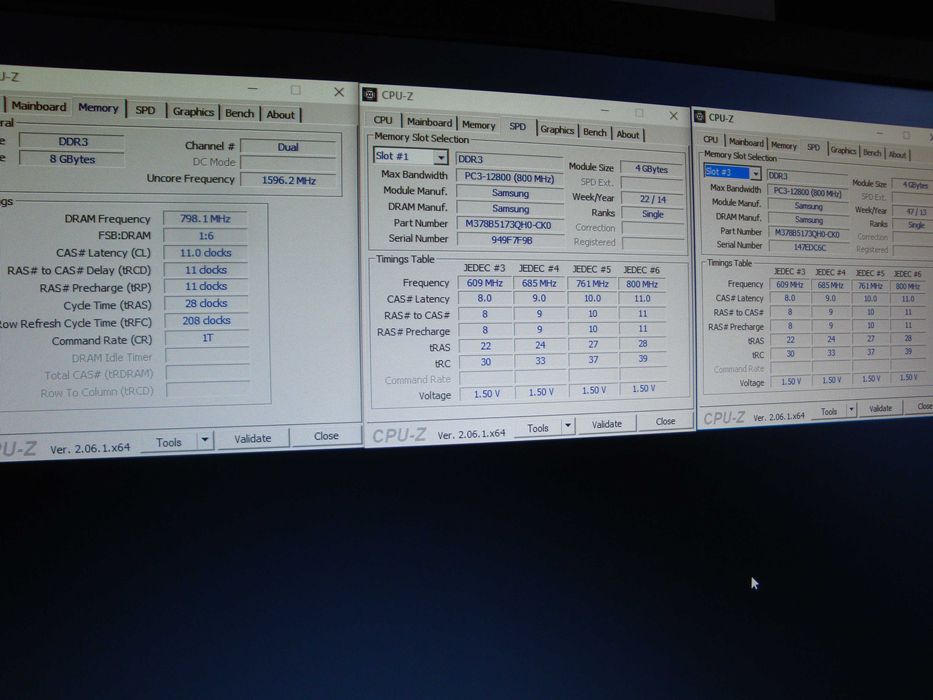Open the Slot #3 dropdown in right window
This screenshot has height=700, width=933.
pyautogui.click(x=755, y=173)
